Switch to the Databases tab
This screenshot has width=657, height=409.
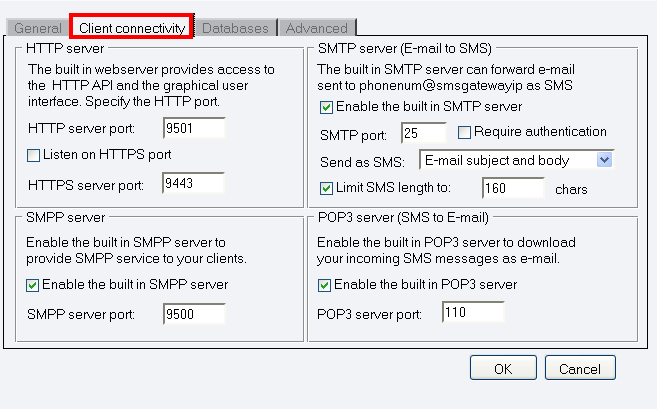tap(235, 28)
